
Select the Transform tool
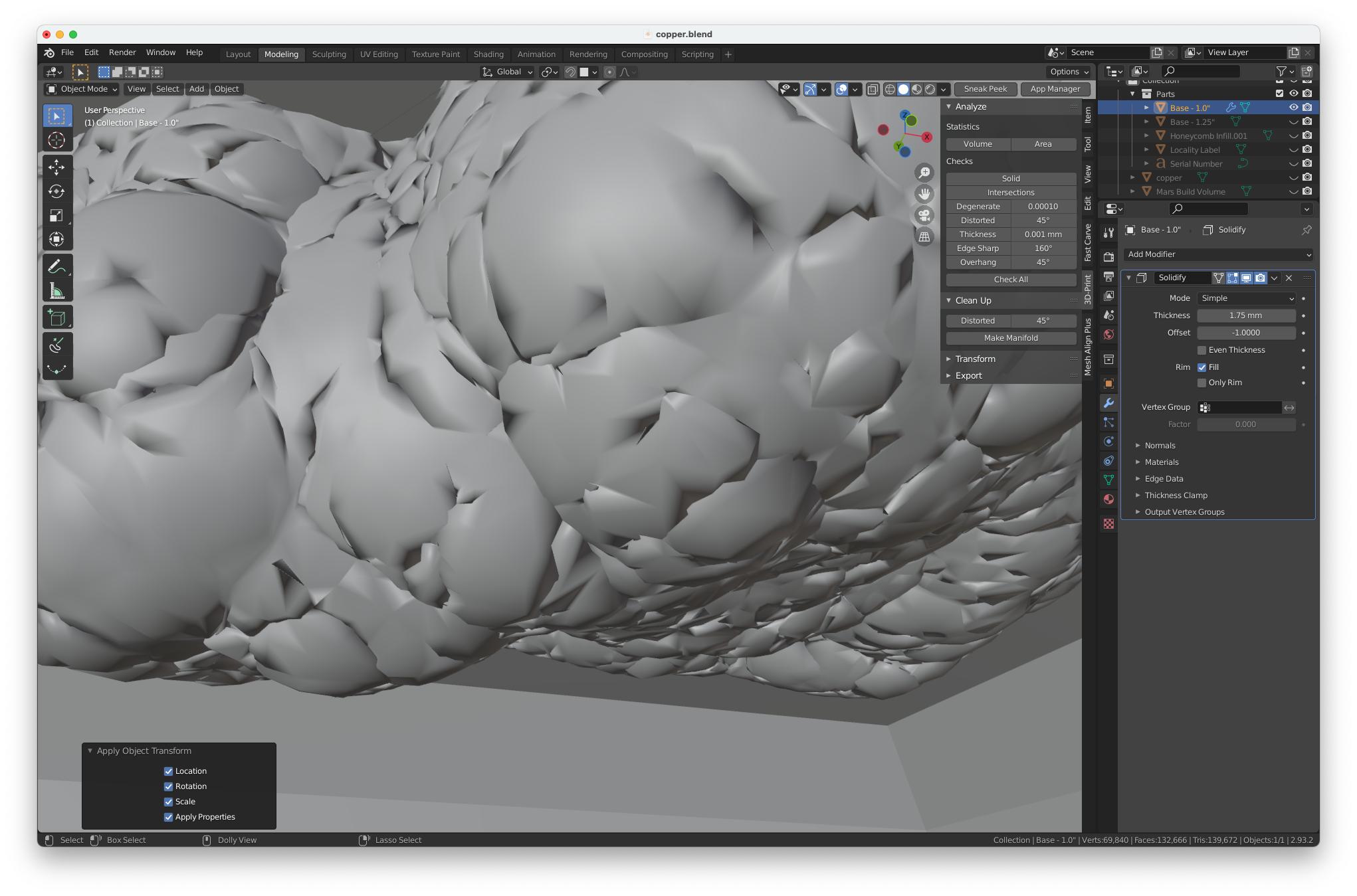pyautogui.click(x=56, y=239)
